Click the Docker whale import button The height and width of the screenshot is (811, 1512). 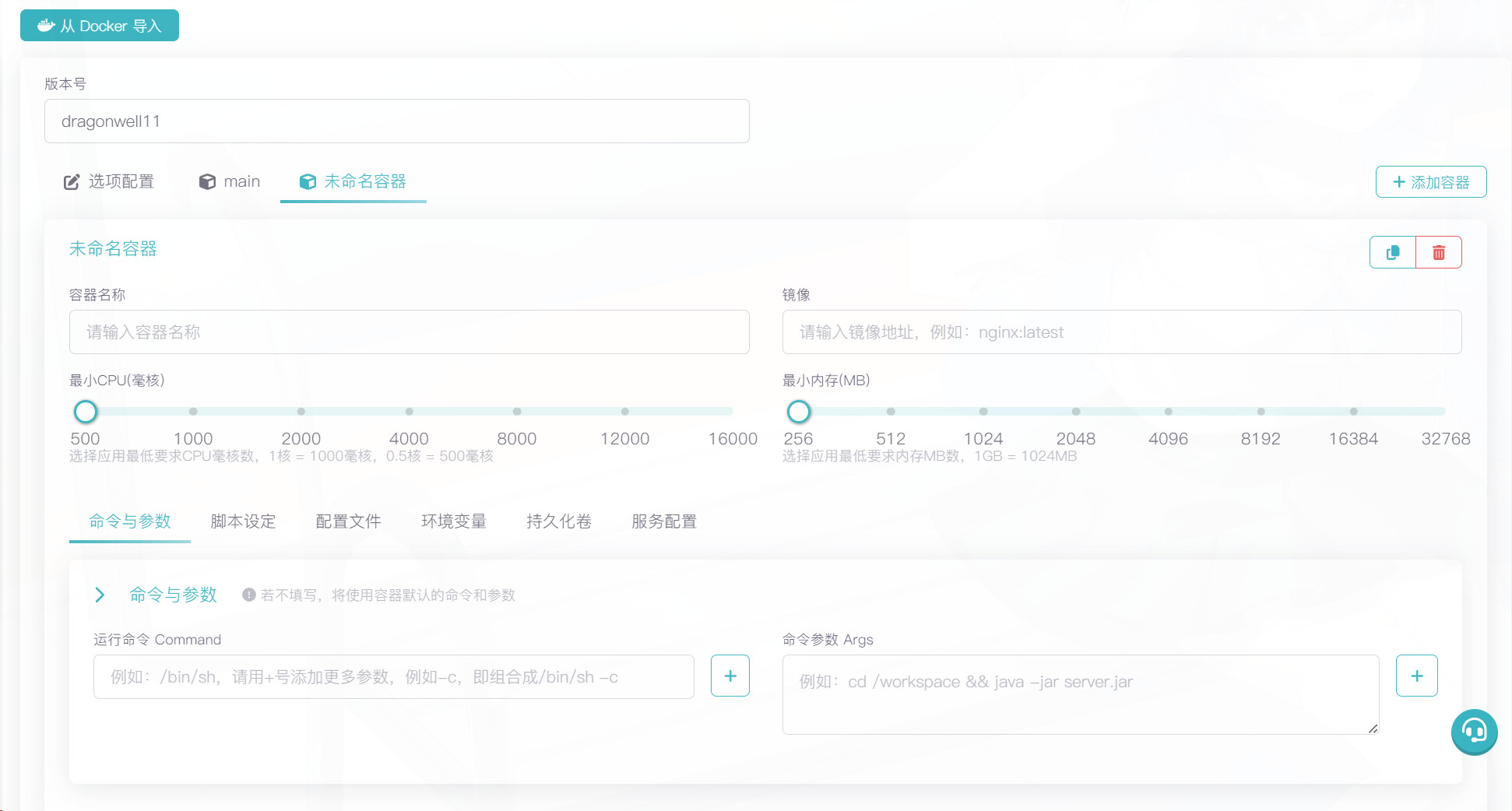[100, 26]
